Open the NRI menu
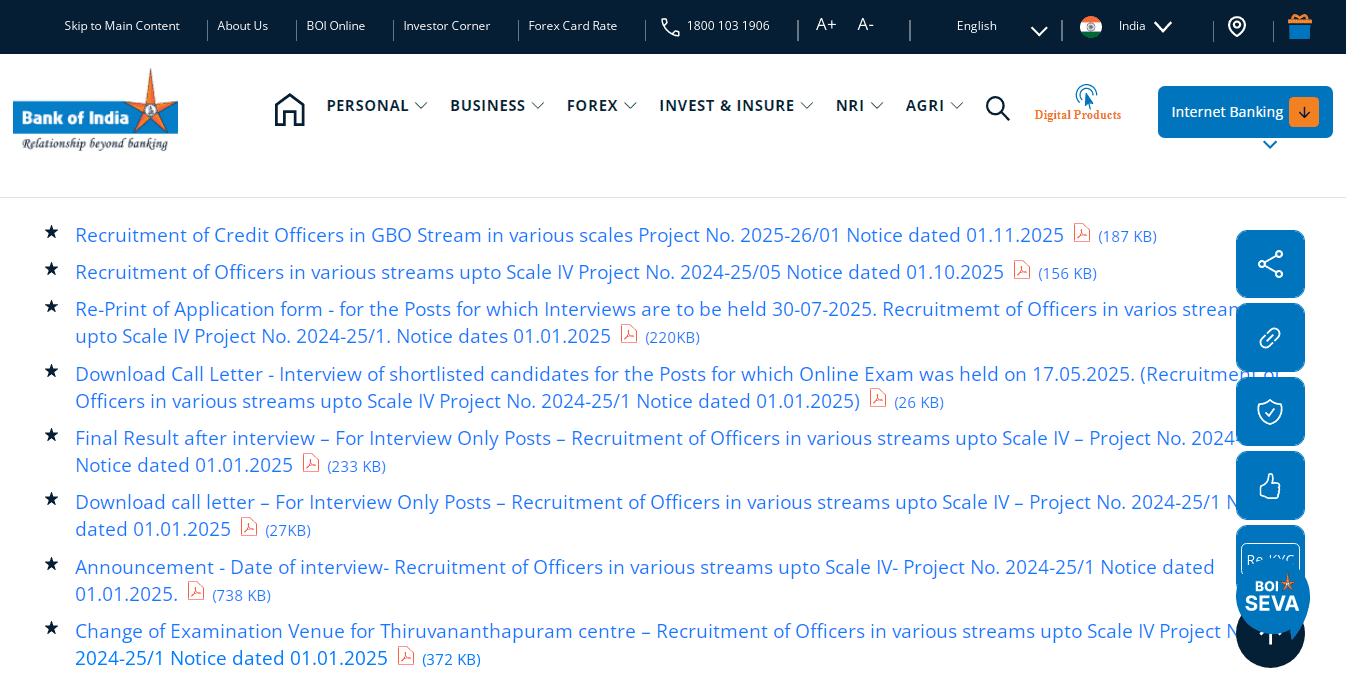This screenshot has width=1346, height=675. pos(858,105)
